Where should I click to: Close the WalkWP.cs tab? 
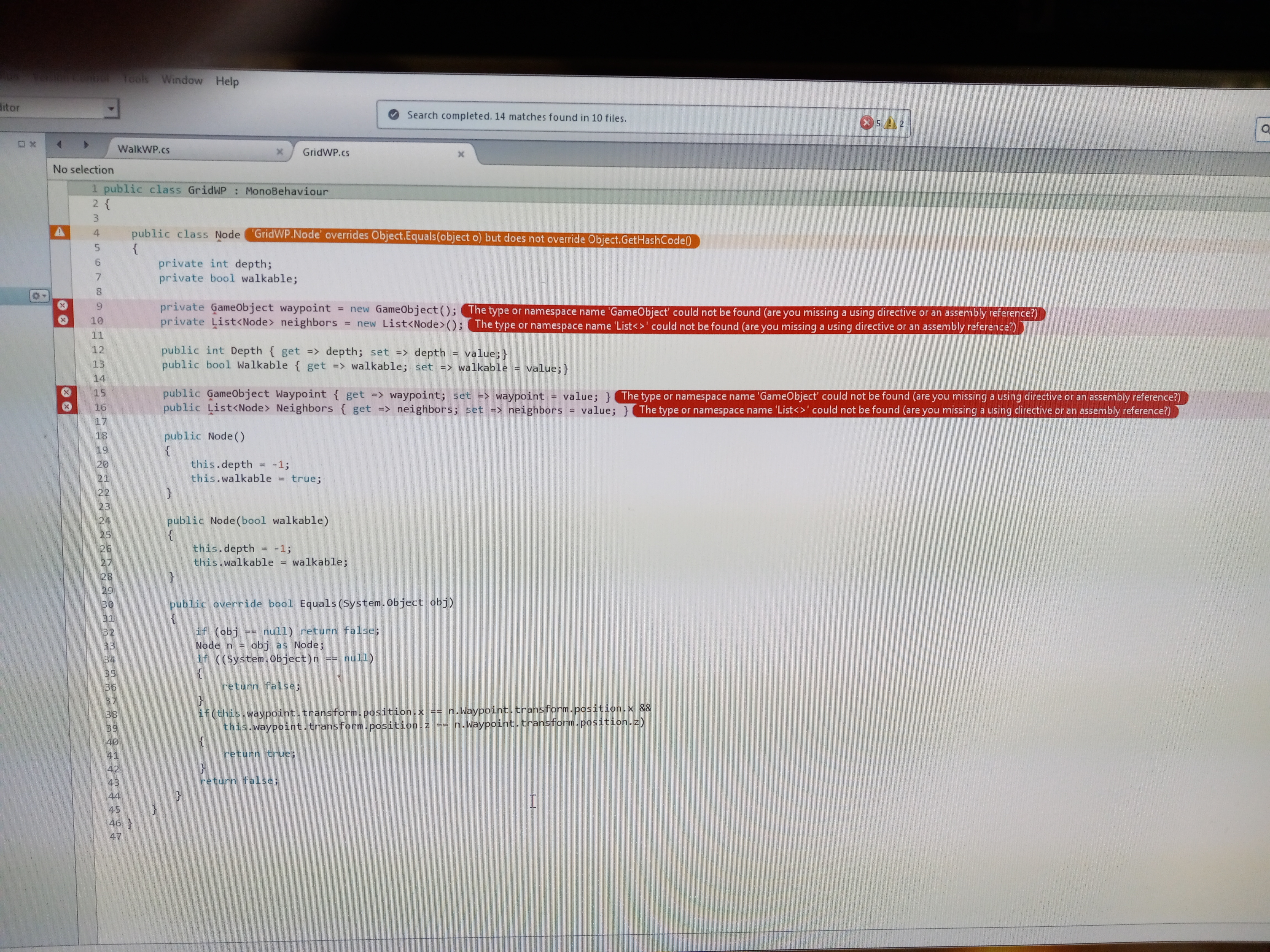pos(280,152)
